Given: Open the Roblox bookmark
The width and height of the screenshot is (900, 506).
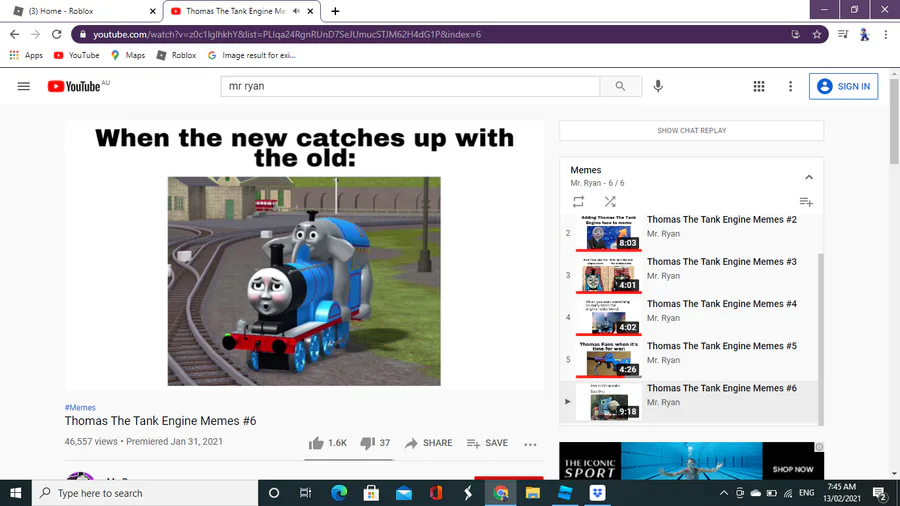Looking at the screenshot, I should coord(177,55).
